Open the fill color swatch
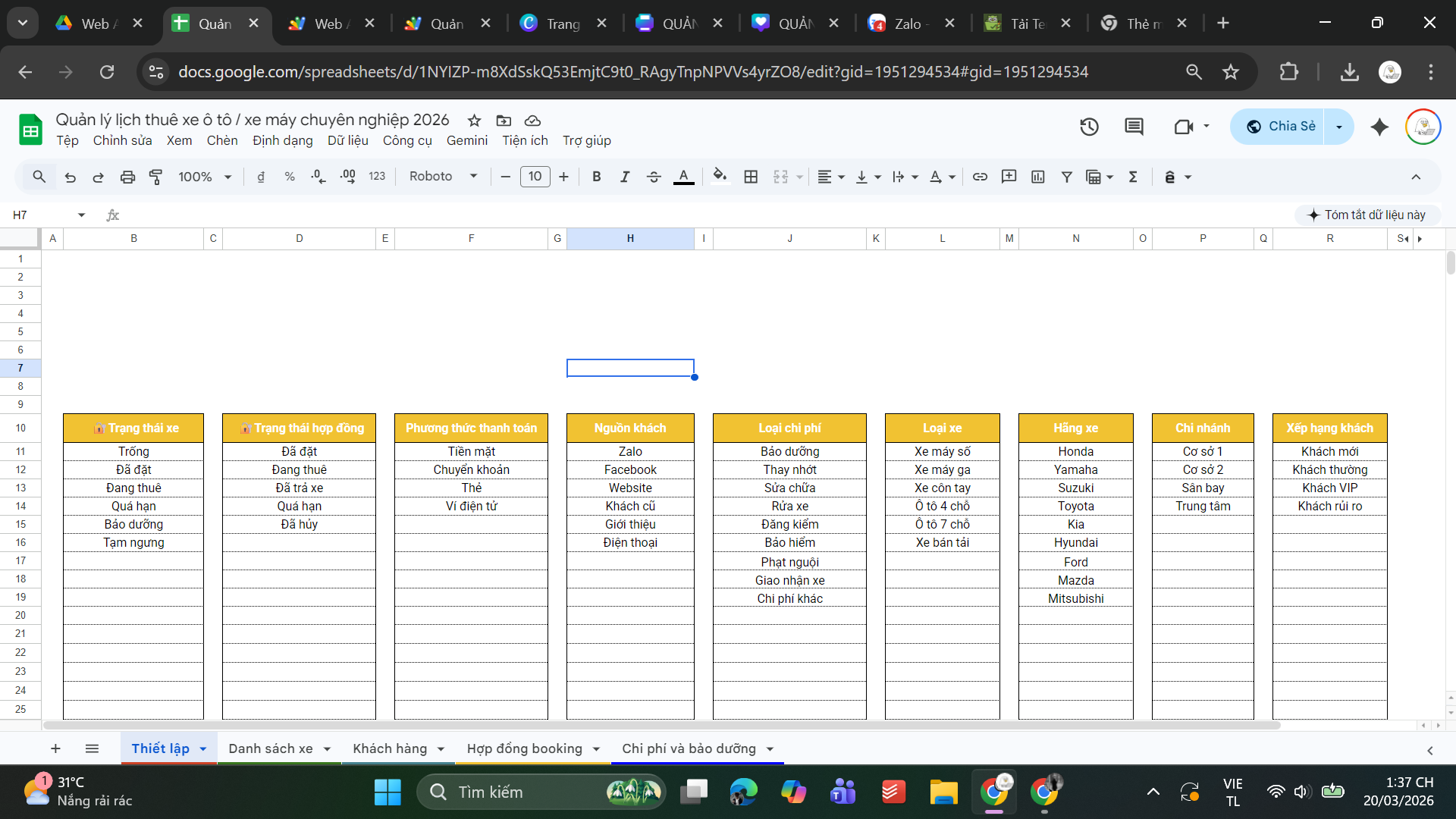The height and width of the screenshot is (819, 1456). click(x=720, y=177)
